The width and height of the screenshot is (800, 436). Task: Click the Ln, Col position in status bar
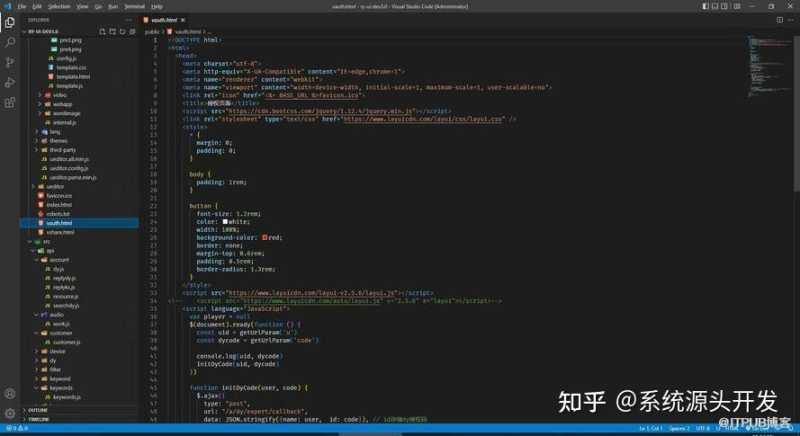(x=649, y=428)
